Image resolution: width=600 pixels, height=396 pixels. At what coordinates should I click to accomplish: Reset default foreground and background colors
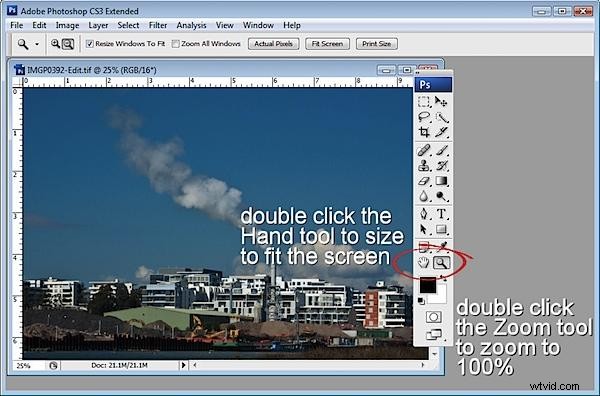pos(421,301)
